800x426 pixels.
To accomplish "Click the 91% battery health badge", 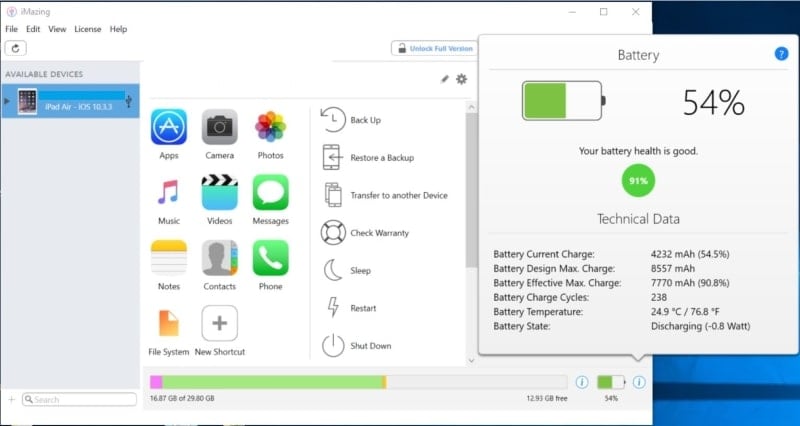I will click(638, 181).
